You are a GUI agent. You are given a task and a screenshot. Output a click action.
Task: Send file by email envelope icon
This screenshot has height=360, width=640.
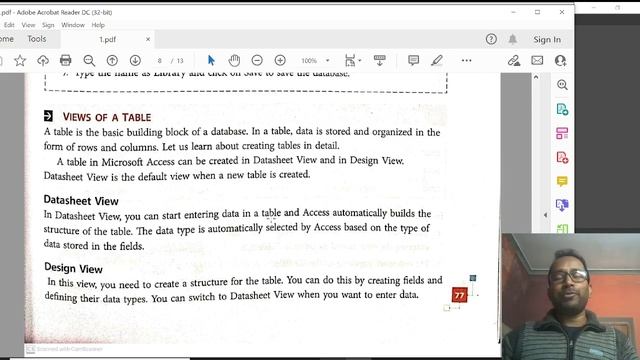pyautogui.click(x=537, y=60)
